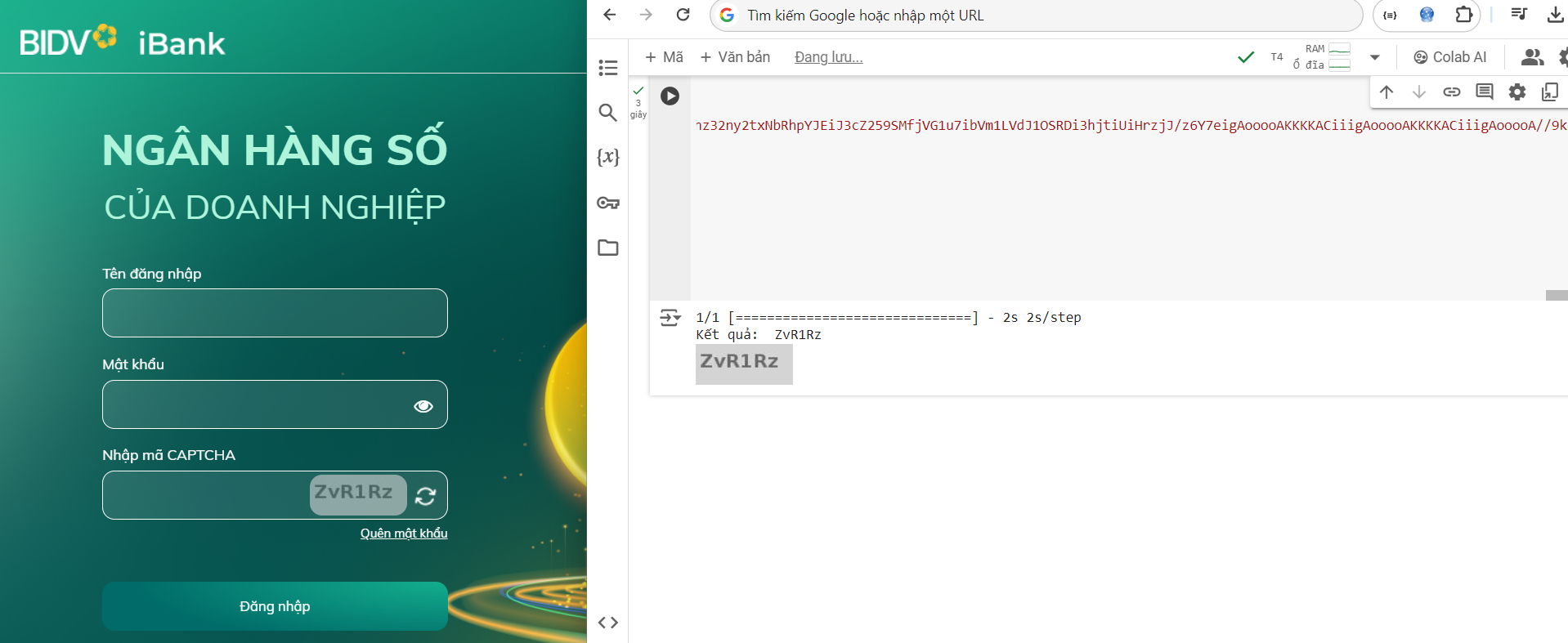Open Colab AI assistant

1449,57
